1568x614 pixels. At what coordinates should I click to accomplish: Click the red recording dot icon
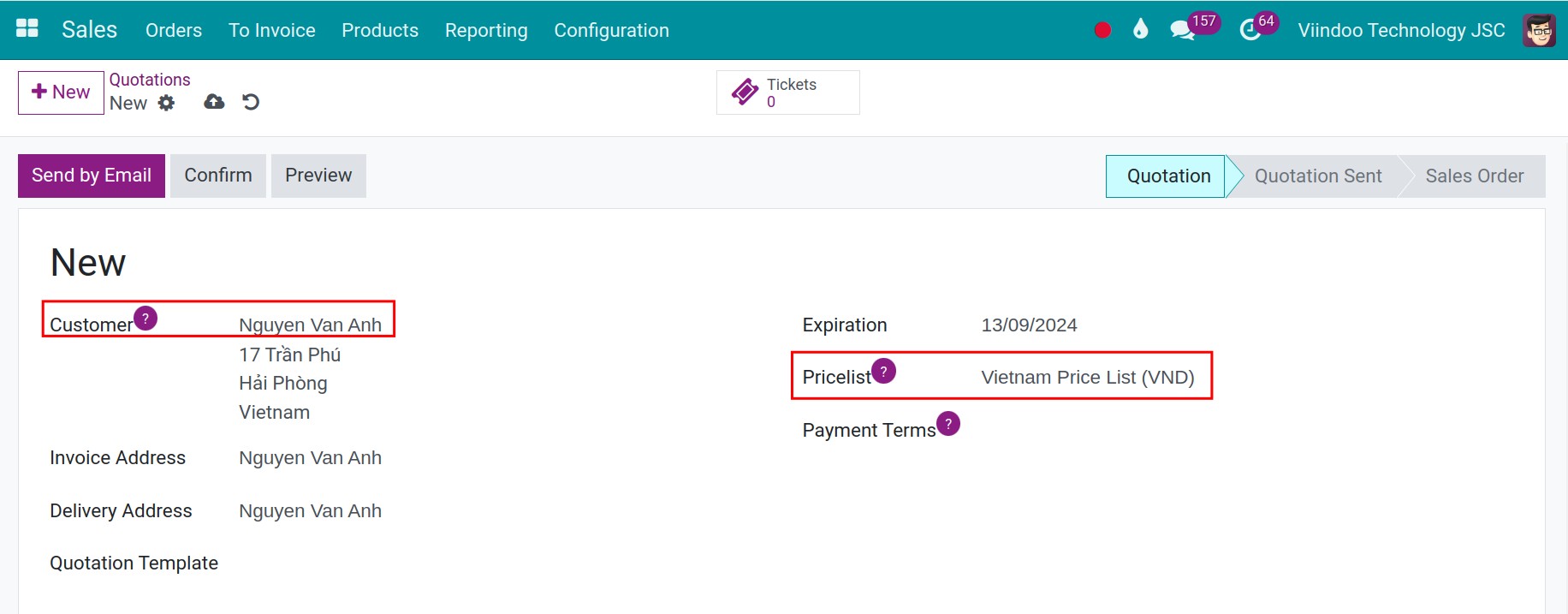[x=1102, y=30]
